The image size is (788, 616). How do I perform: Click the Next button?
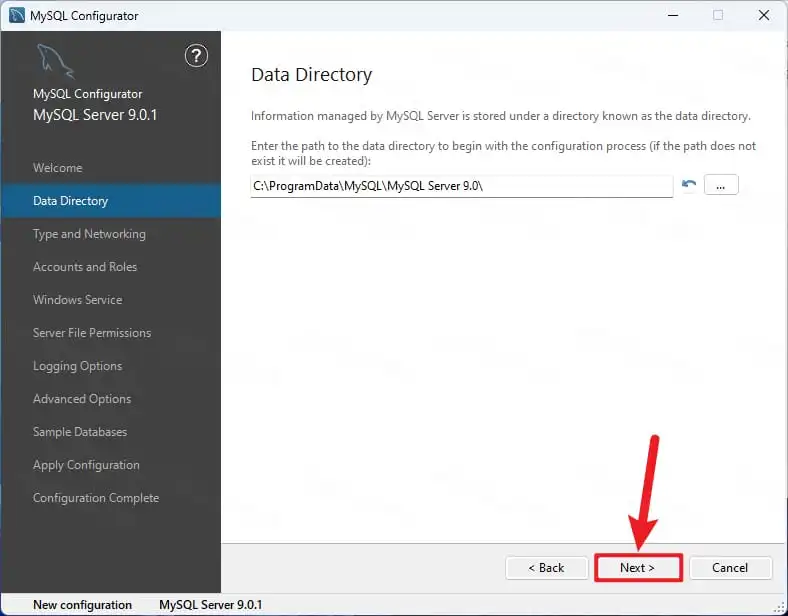point(638,568)
